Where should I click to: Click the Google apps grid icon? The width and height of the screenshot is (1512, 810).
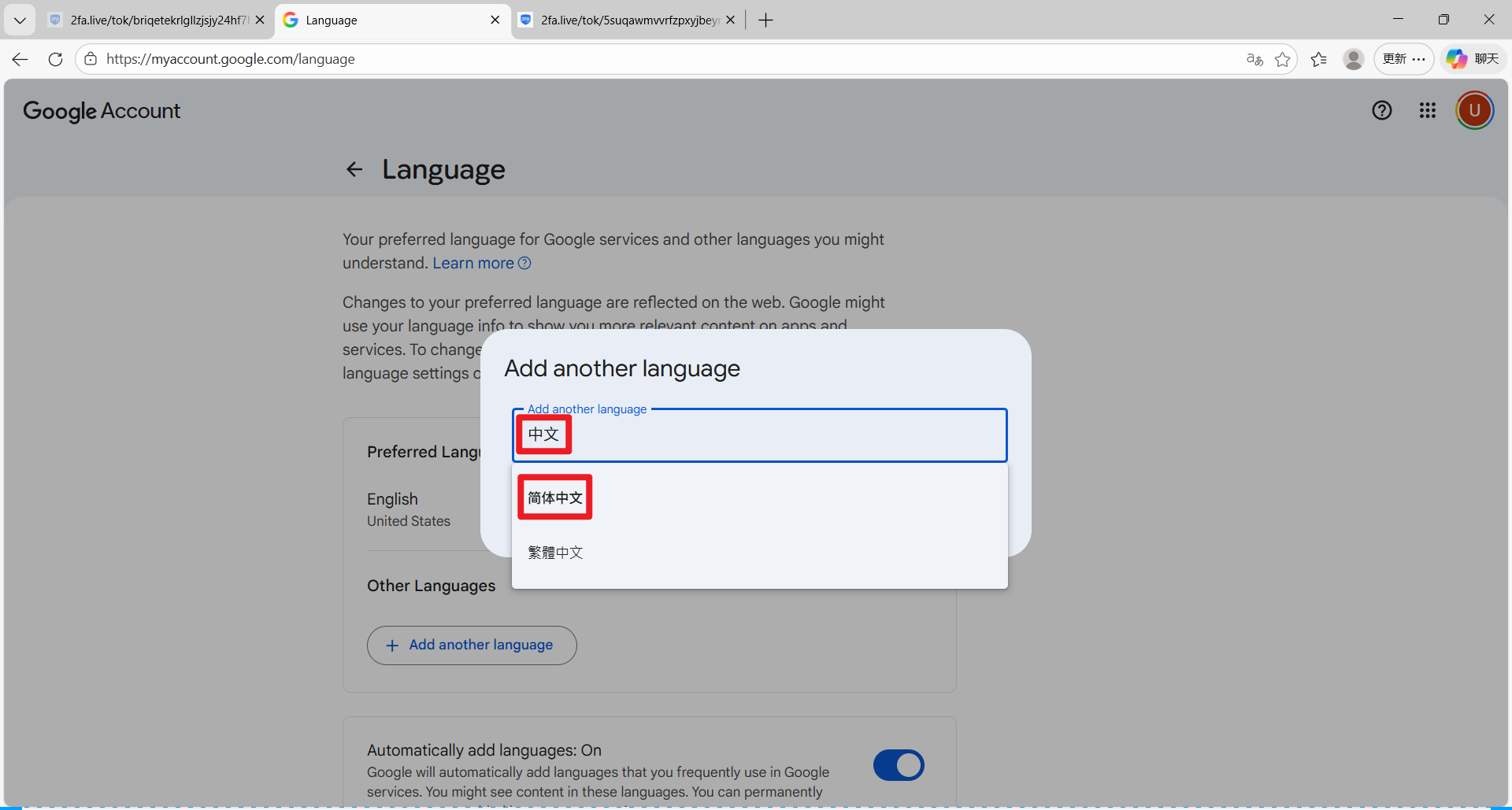(1427, 110)
